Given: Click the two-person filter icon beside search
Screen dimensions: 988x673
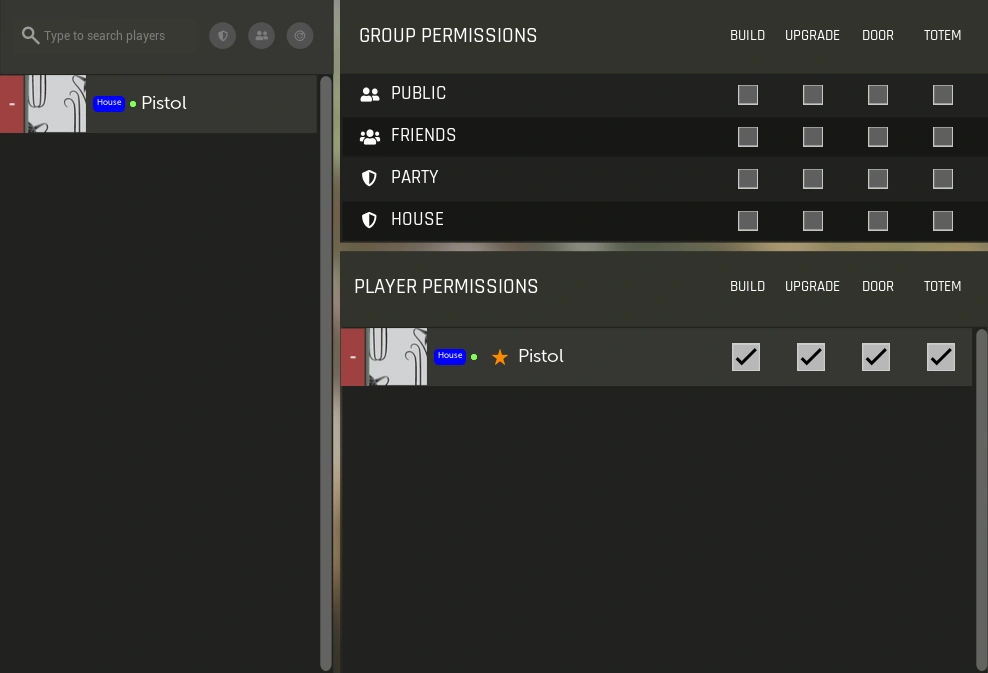Looking at the screenshot, I should (261, 36).
